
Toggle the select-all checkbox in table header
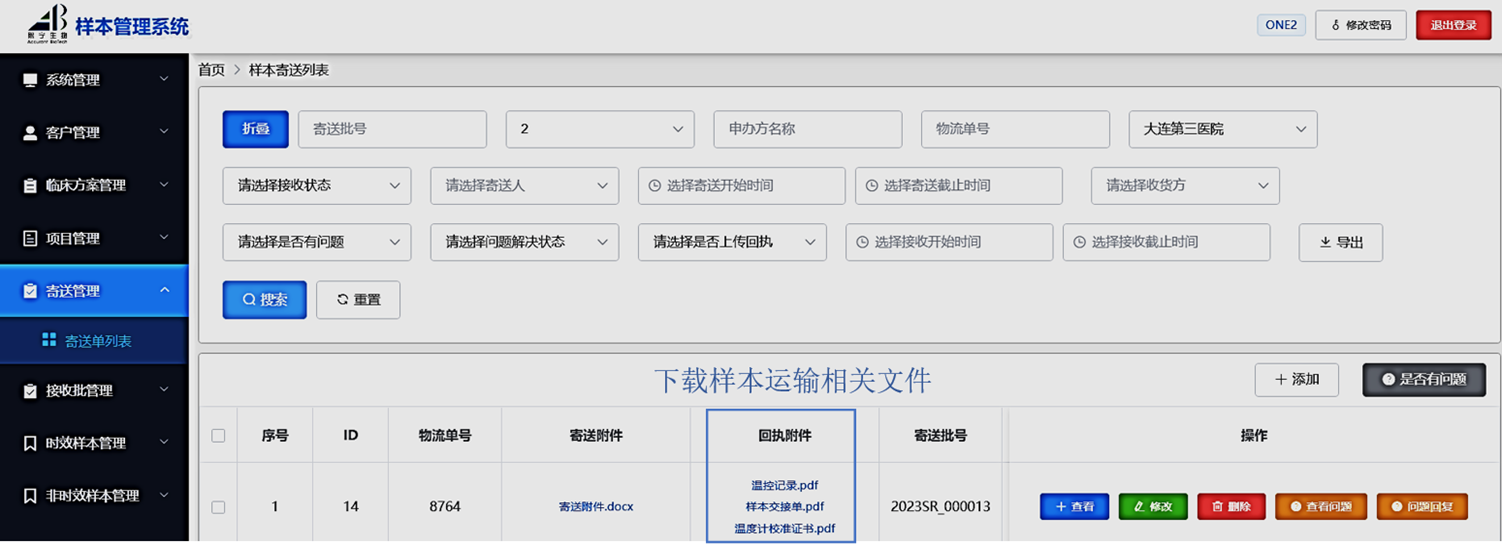tap(218, 435)
